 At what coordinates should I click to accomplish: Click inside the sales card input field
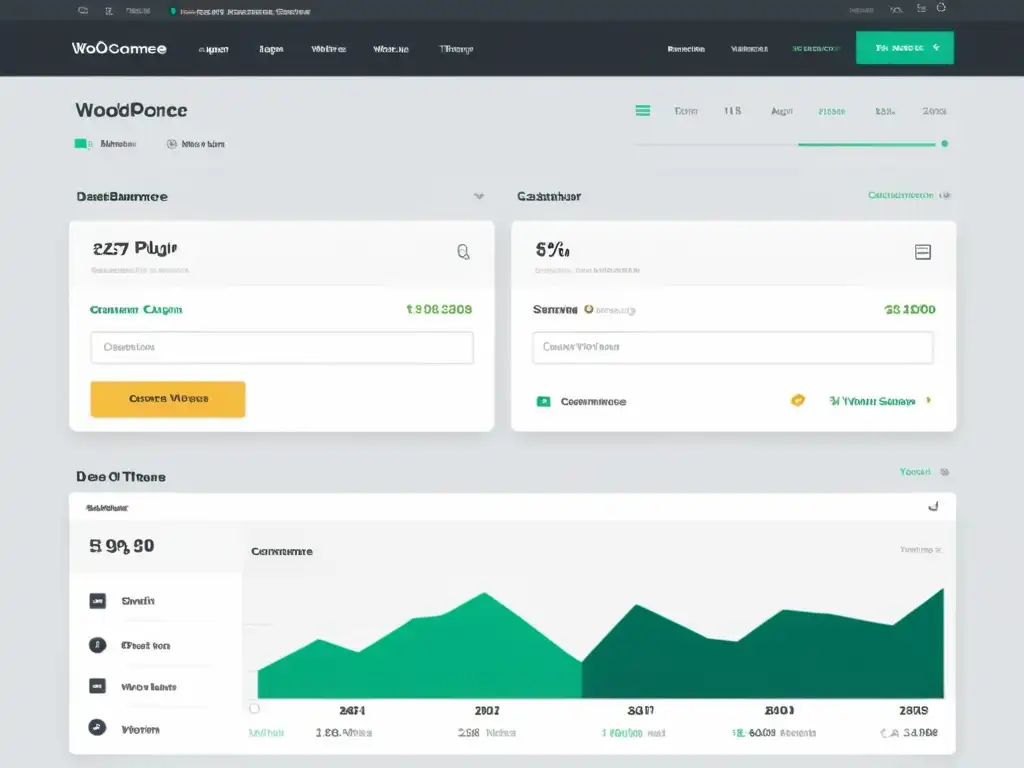coord(281,347)
